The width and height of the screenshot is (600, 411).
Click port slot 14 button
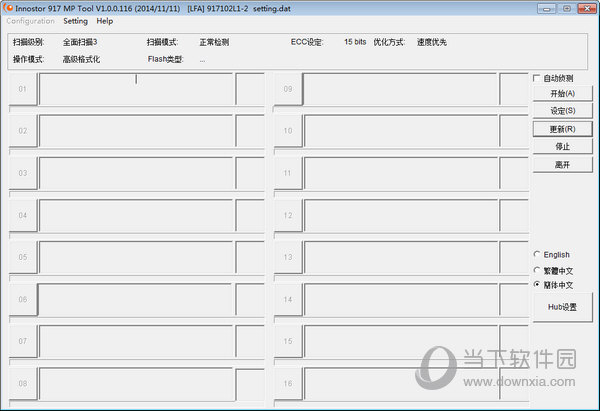288,299
